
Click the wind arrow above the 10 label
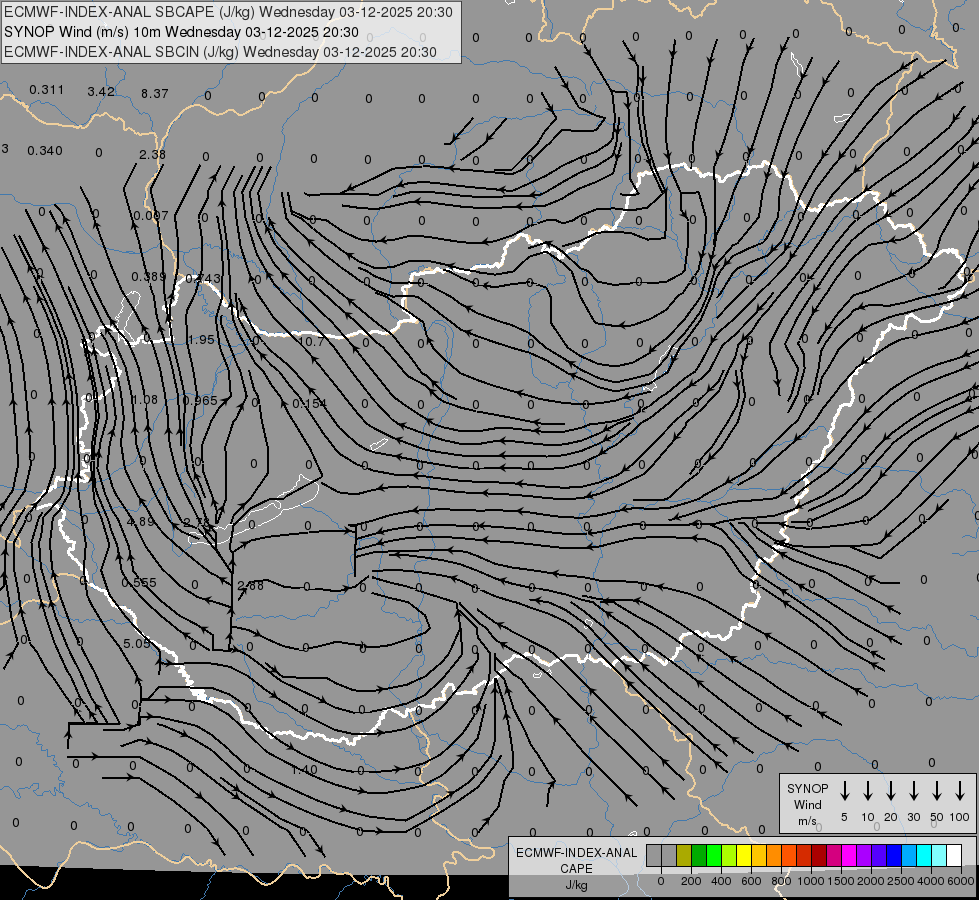pos(867,790)
